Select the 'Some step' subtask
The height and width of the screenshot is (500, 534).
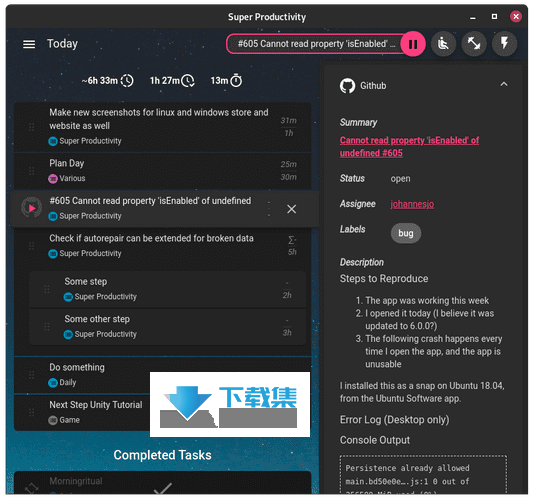167,289
